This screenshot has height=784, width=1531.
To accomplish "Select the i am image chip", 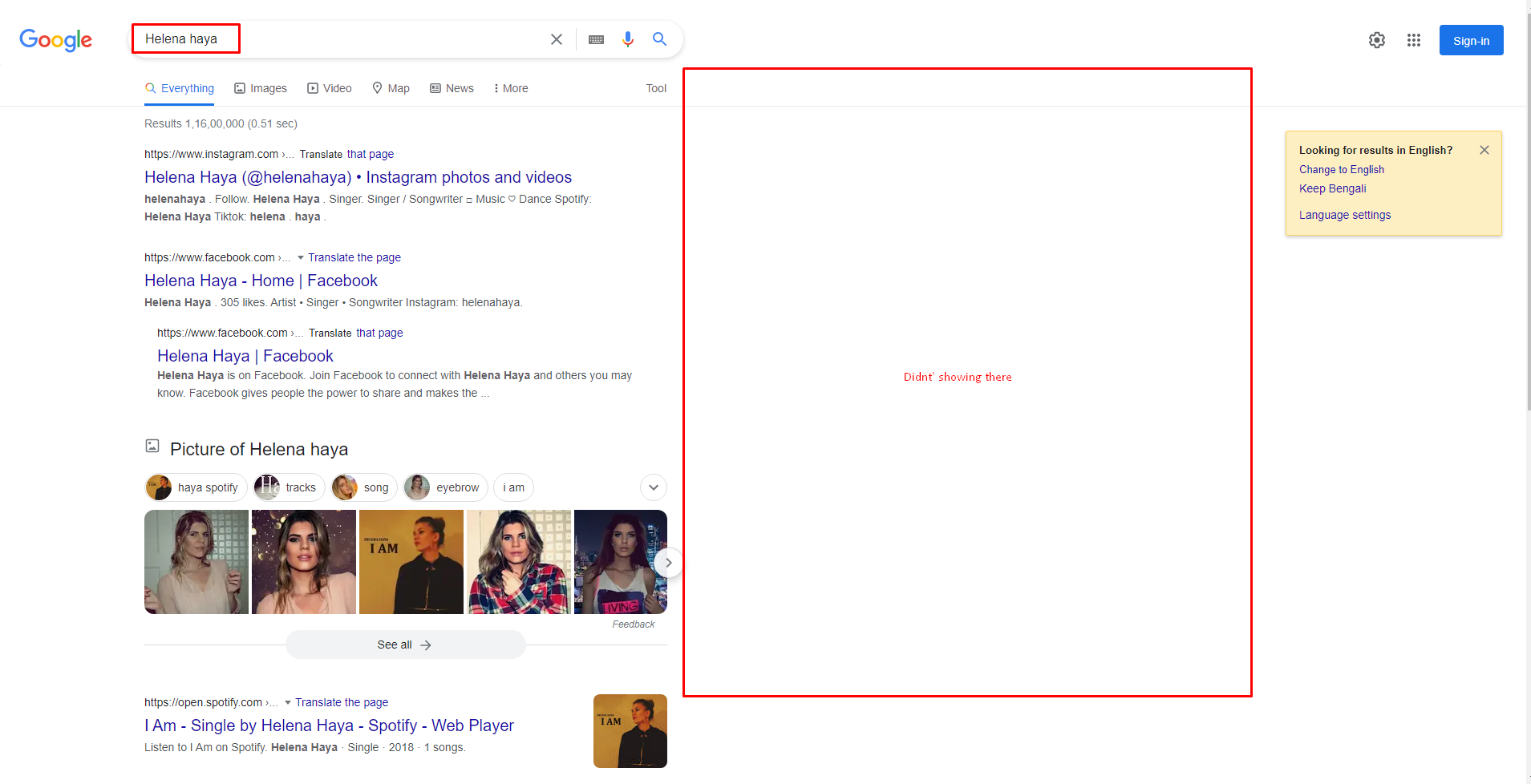I will pos(513,487).
